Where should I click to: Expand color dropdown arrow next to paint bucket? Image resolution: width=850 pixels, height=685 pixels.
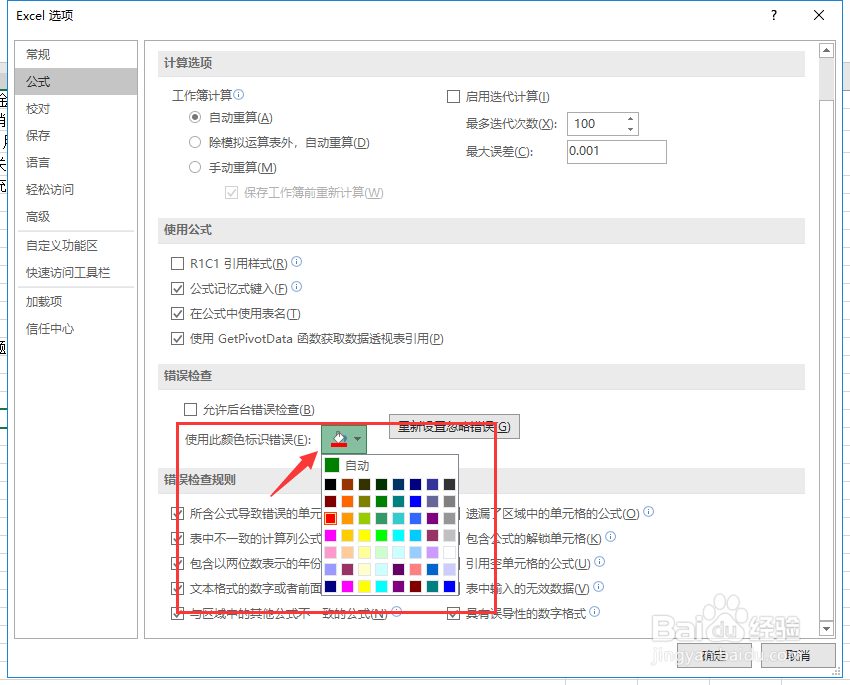pos(357,439)
